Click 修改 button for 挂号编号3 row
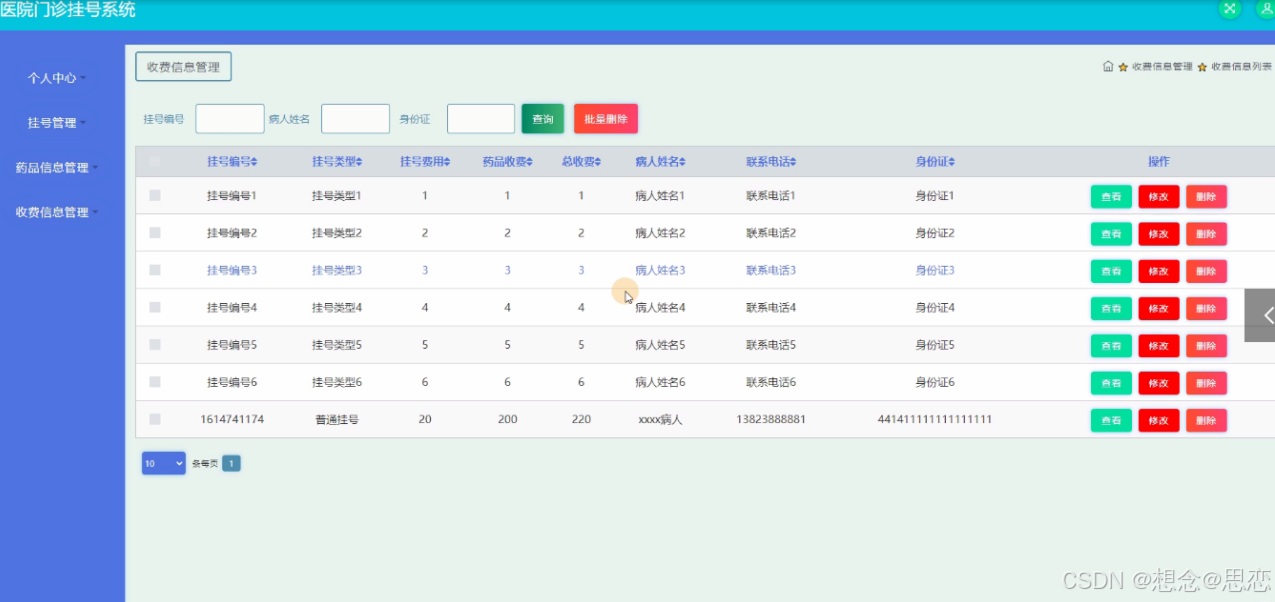 1159,271
